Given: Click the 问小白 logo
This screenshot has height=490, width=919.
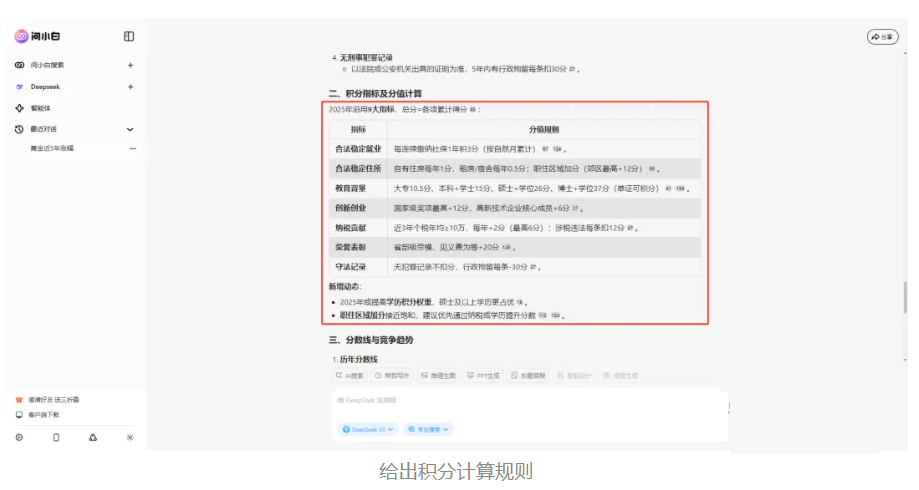Looking at the screenshot, I should 36,37.
